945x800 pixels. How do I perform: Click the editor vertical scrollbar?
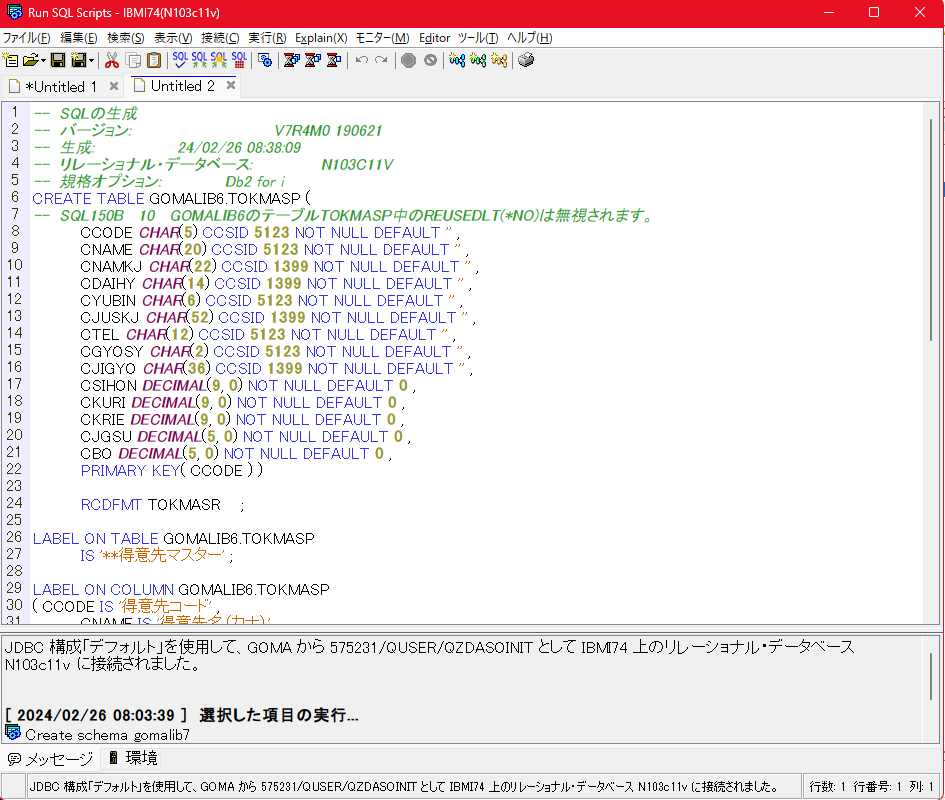point(931,229)
